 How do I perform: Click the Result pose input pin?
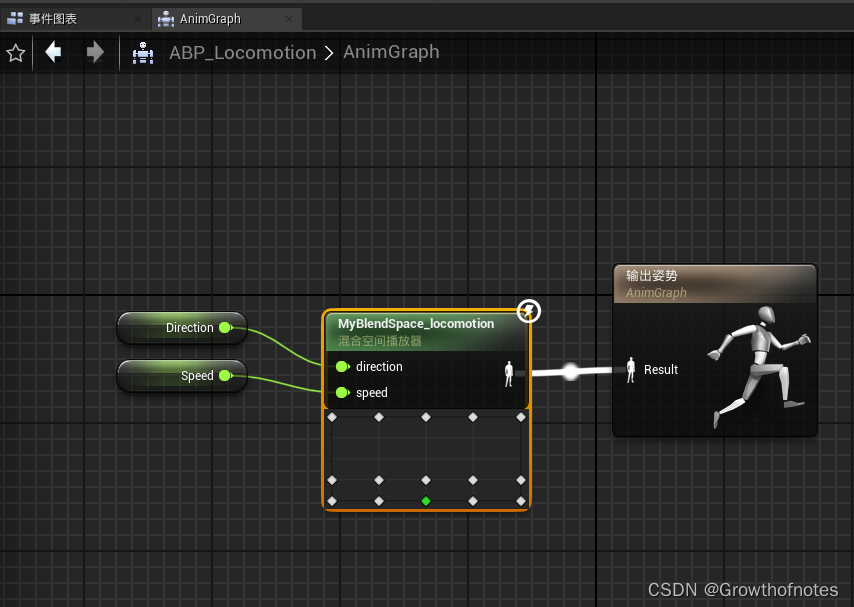(x=631, y=370)
